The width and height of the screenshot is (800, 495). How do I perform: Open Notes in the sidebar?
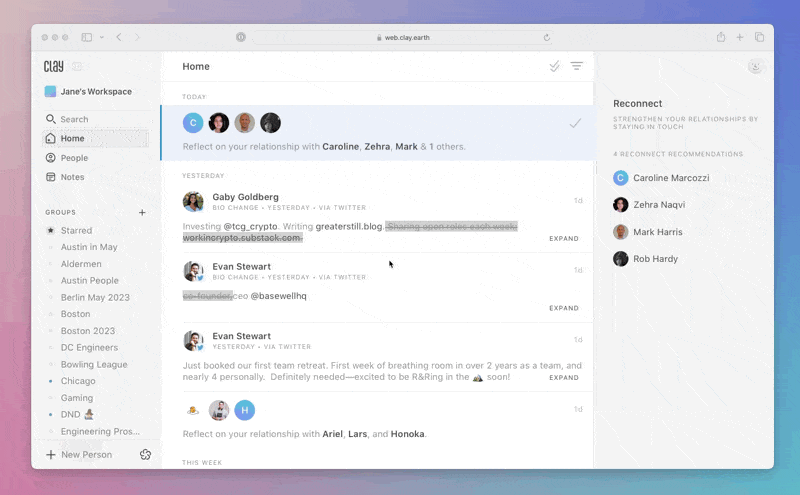(x=72, y=177)
